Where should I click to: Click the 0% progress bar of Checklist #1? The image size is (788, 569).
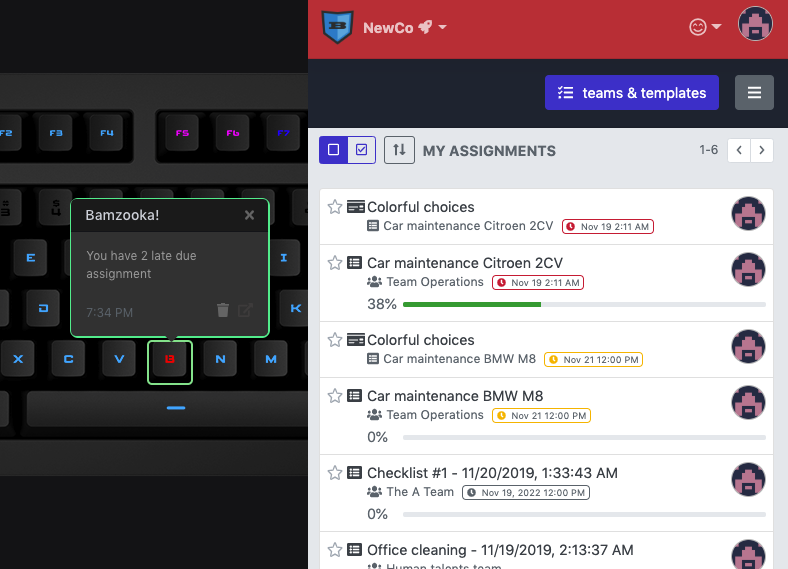pos(584,515)
